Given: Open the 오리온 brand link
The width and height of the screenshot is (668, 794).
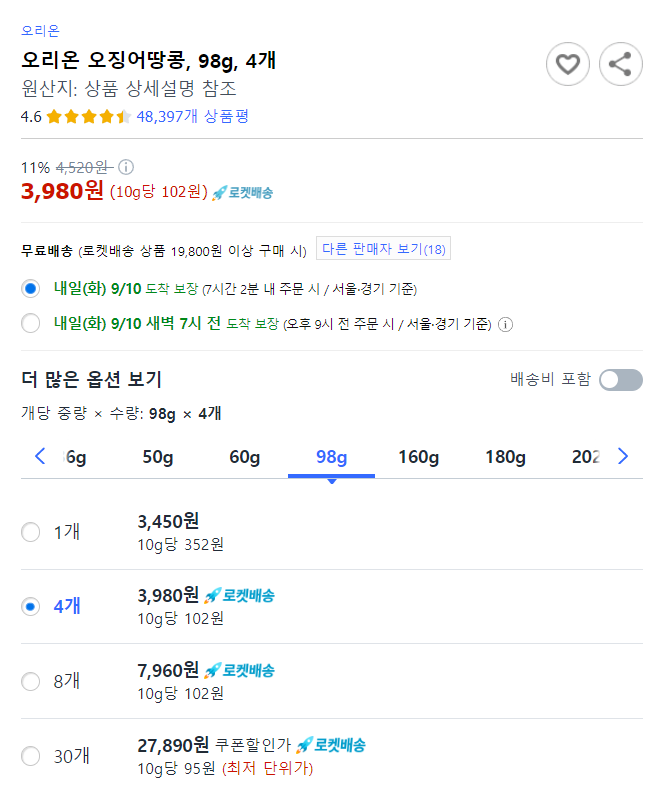Looking at the screenshot, I should 41,31.
